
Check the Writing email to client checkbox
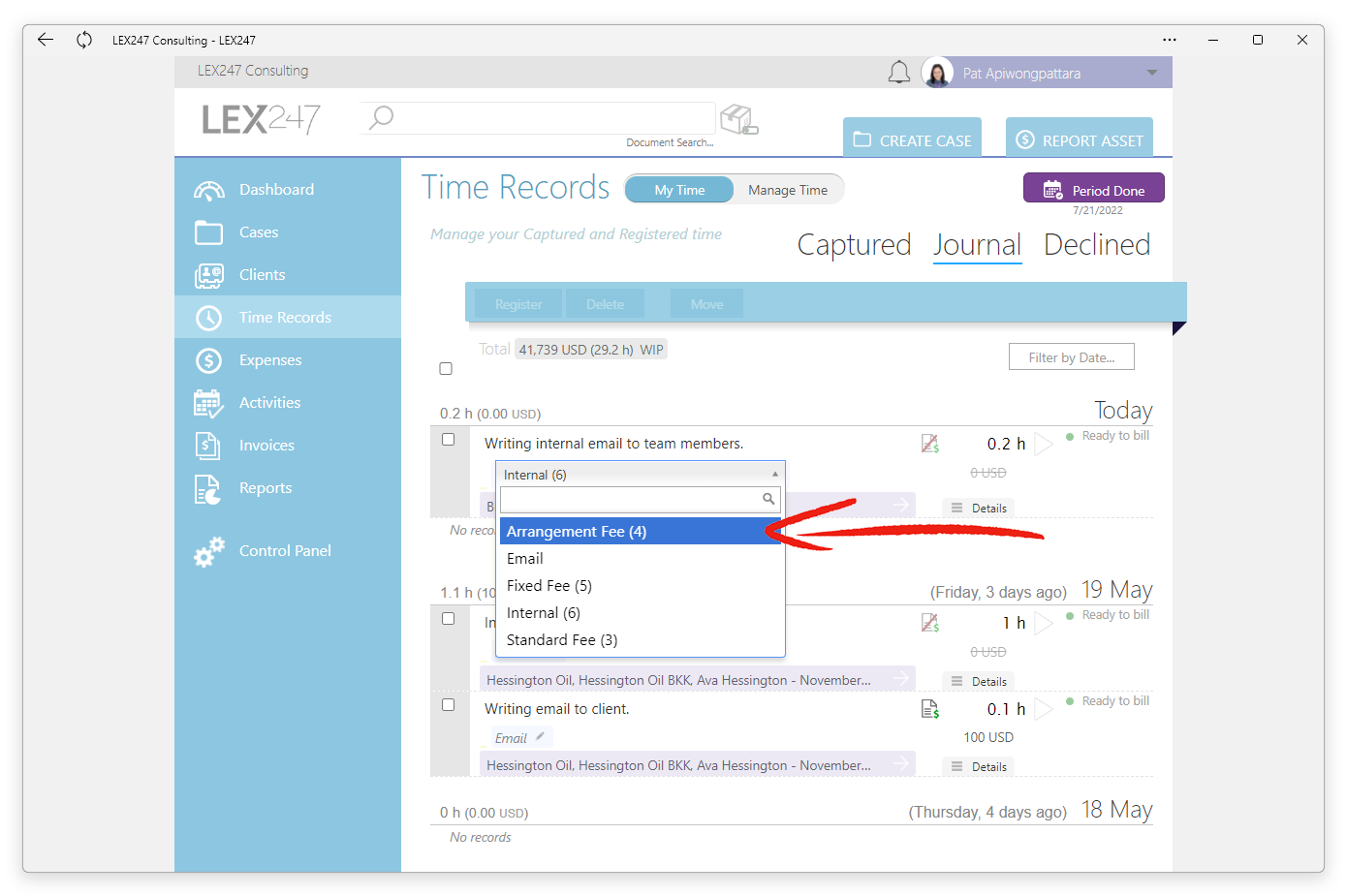coord(448,705)
